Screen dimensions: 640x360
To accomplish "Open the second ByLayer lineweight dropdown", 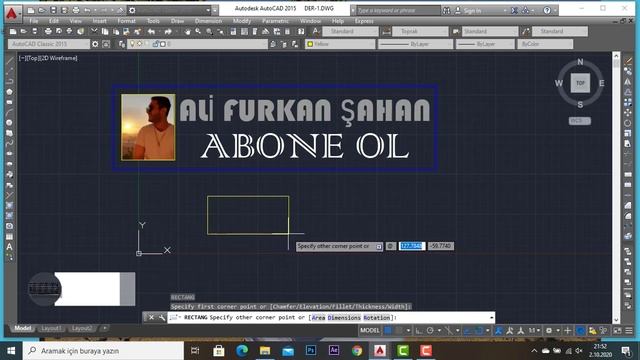I will 485,44.
